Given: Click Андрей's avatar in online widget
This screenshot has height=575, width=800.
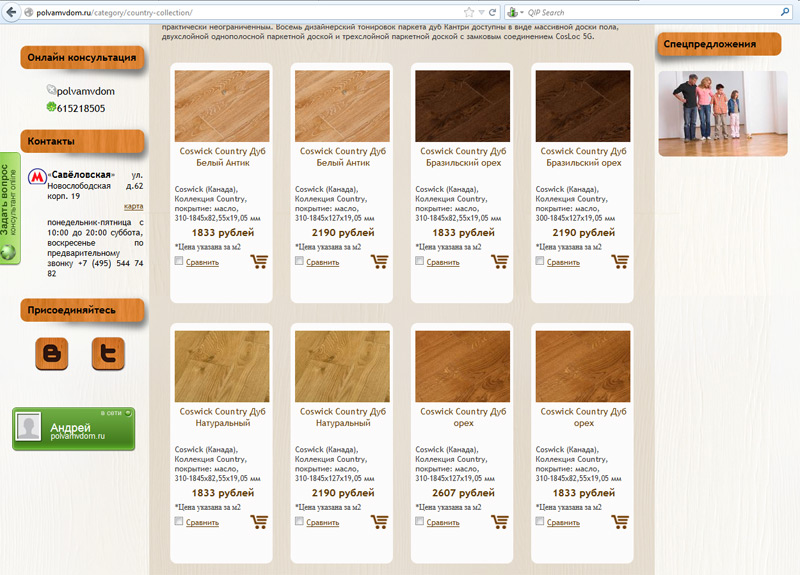Looking at the screenshot, I should pyautogui.click(x=29, y=427).
